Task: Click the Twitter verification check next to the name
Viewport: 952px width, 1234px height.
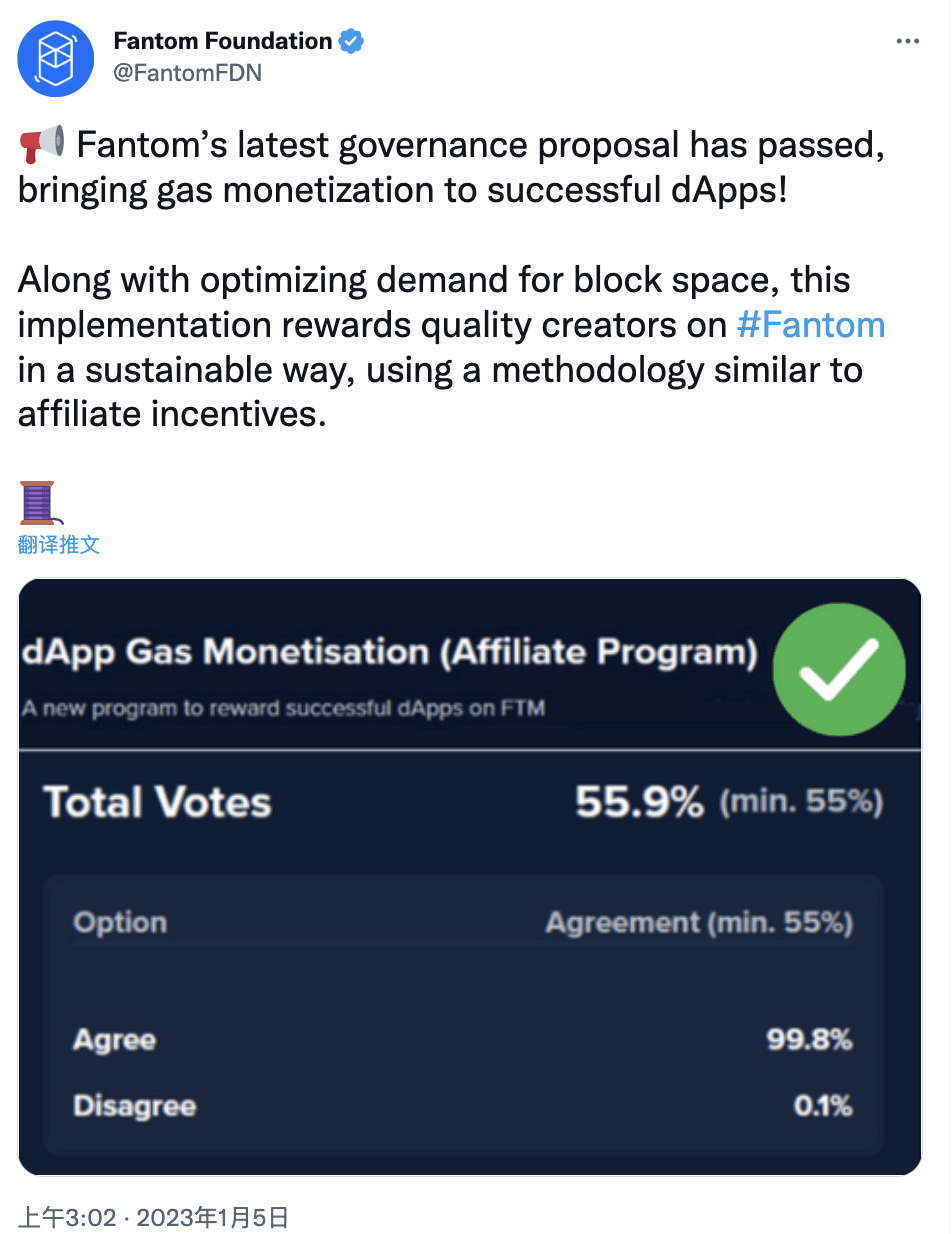Action: [351, 40]
